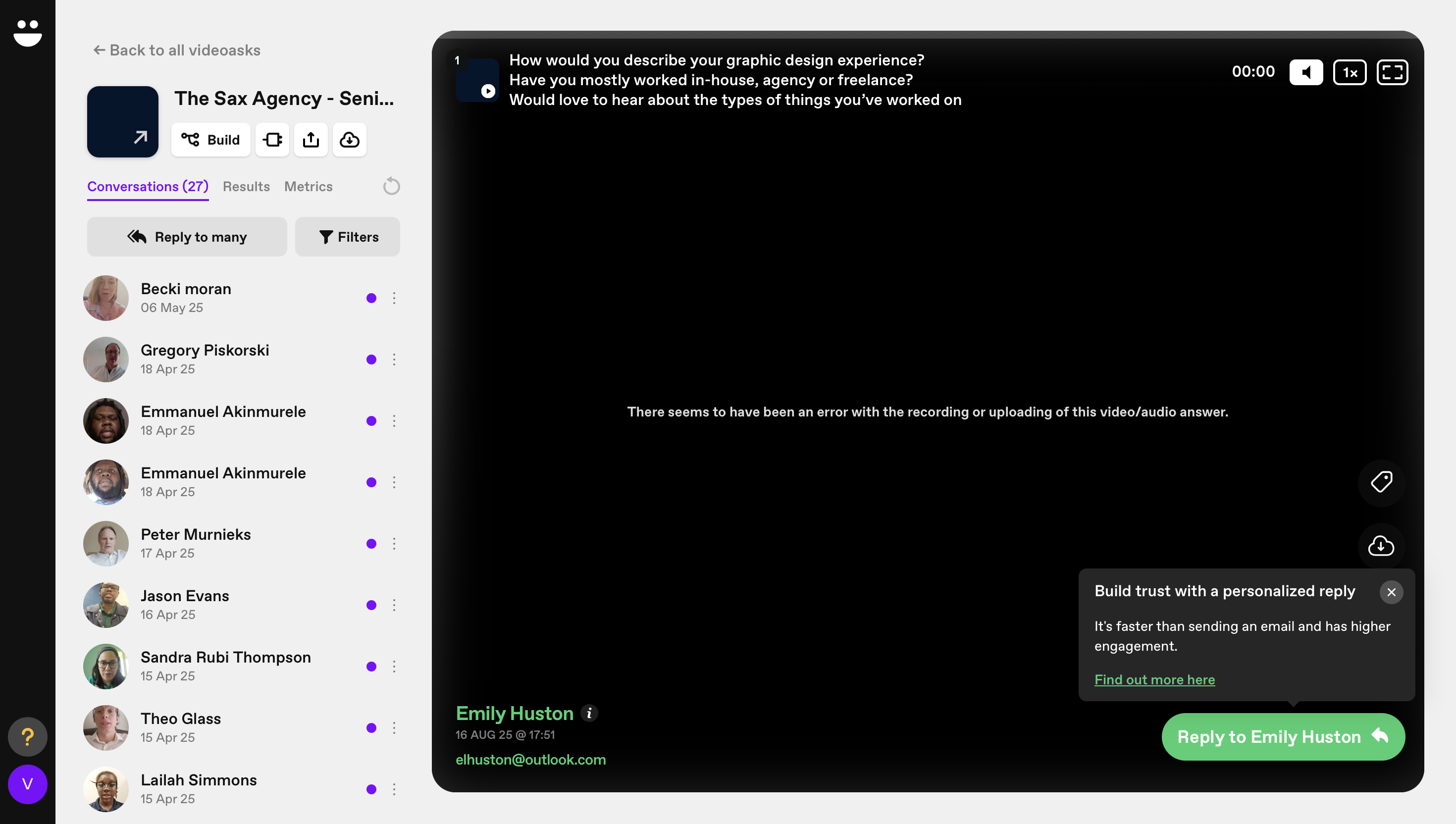
Task: Click Reply to Emily Huston button
Action: tap(1283, 736)
